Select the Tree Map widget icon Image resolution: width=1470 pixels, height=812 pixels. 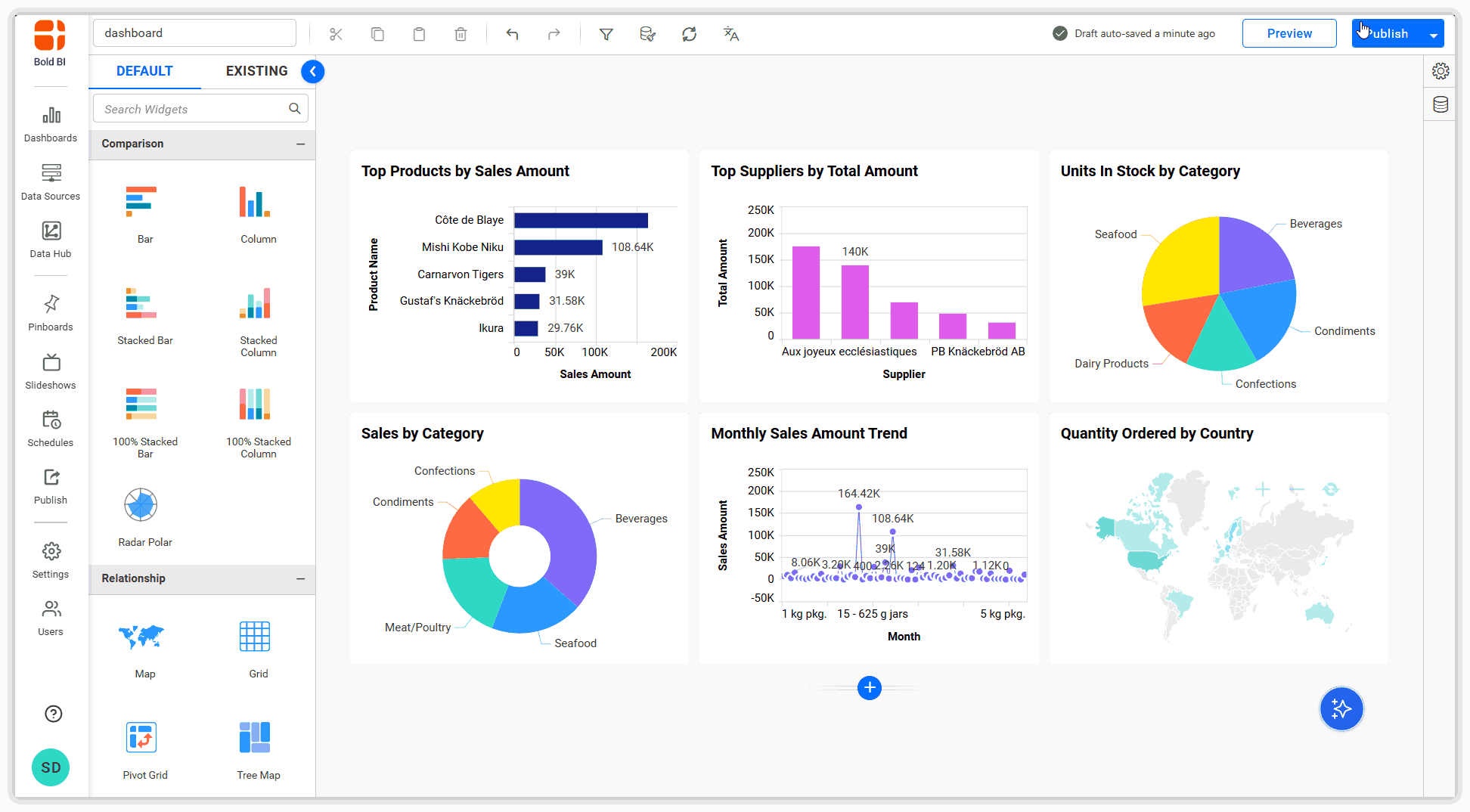pos(256,737)
